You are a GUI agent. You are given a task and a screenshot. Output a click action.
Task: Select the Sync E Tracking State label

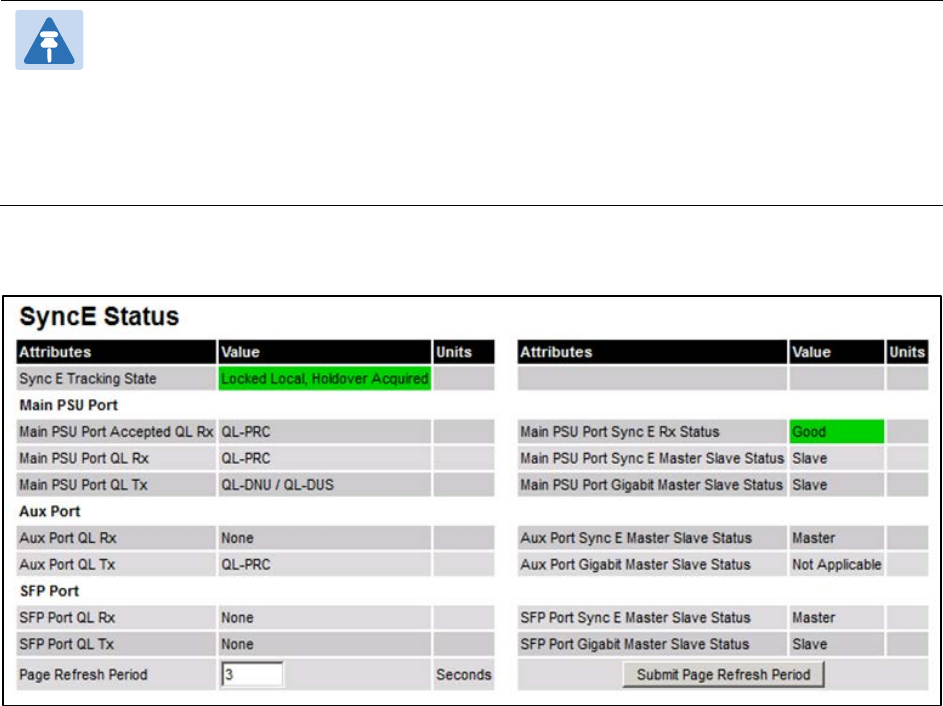(x=88, y=379)
